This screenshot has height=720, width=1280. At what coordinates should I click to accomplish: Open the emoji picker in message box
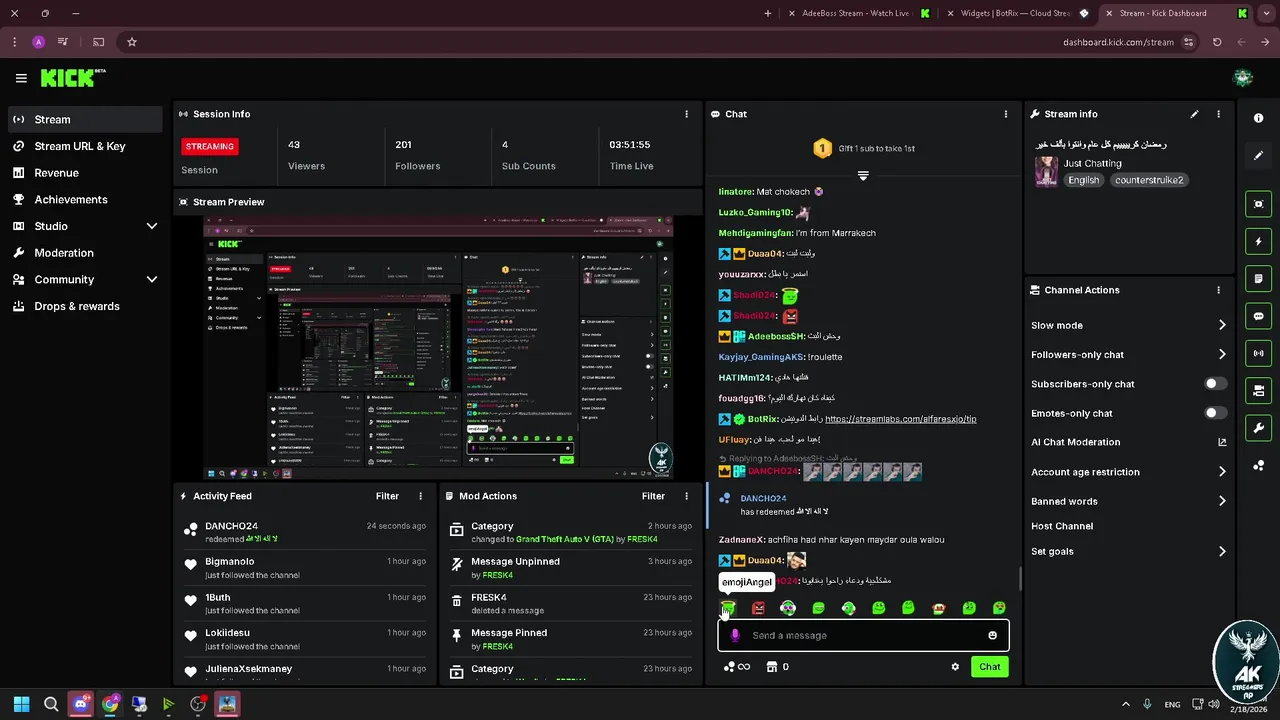[x=992, y=635]
